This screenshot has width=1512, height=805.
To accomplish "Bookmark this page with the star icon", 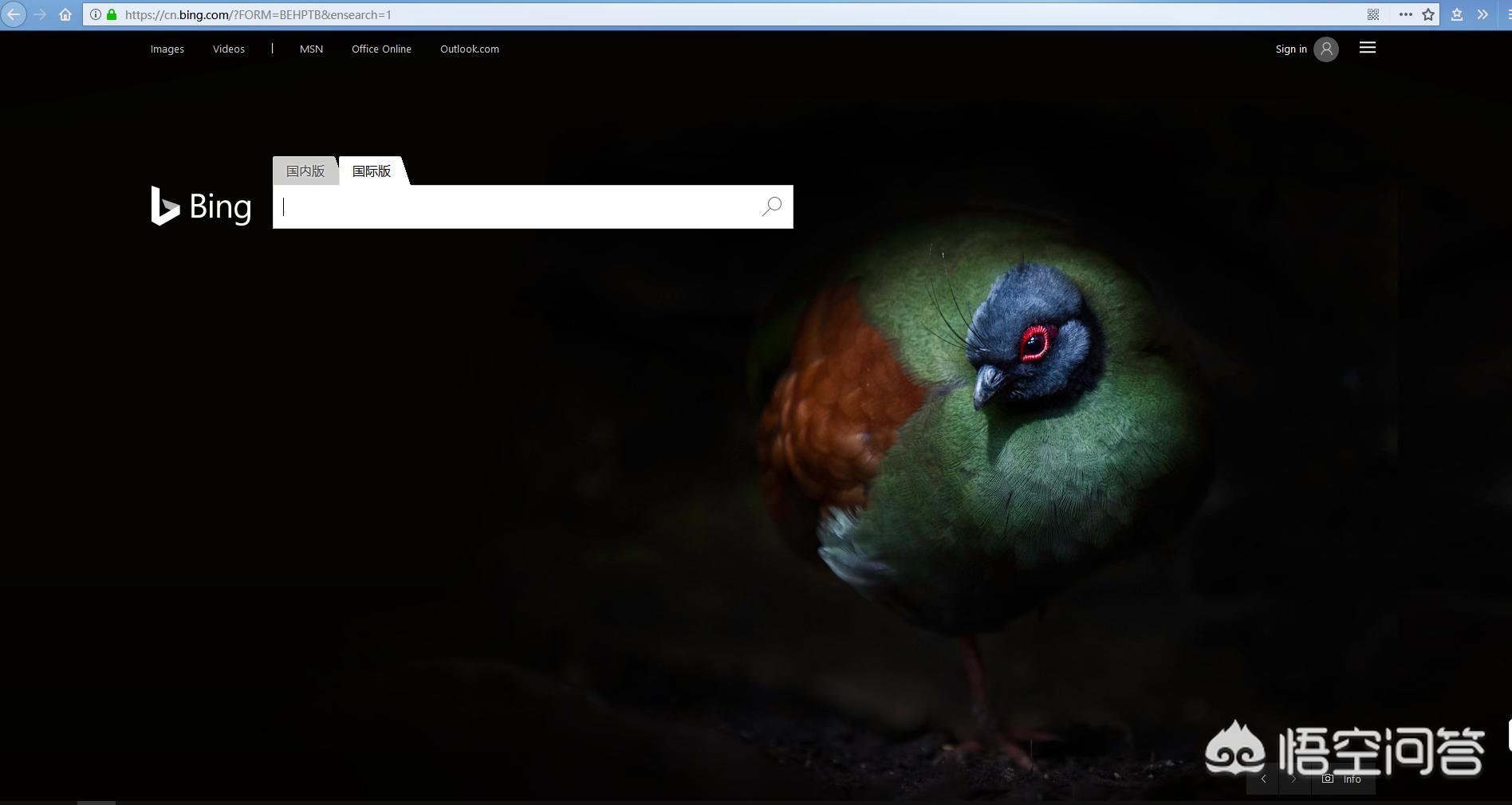I will pos(1428,14).
